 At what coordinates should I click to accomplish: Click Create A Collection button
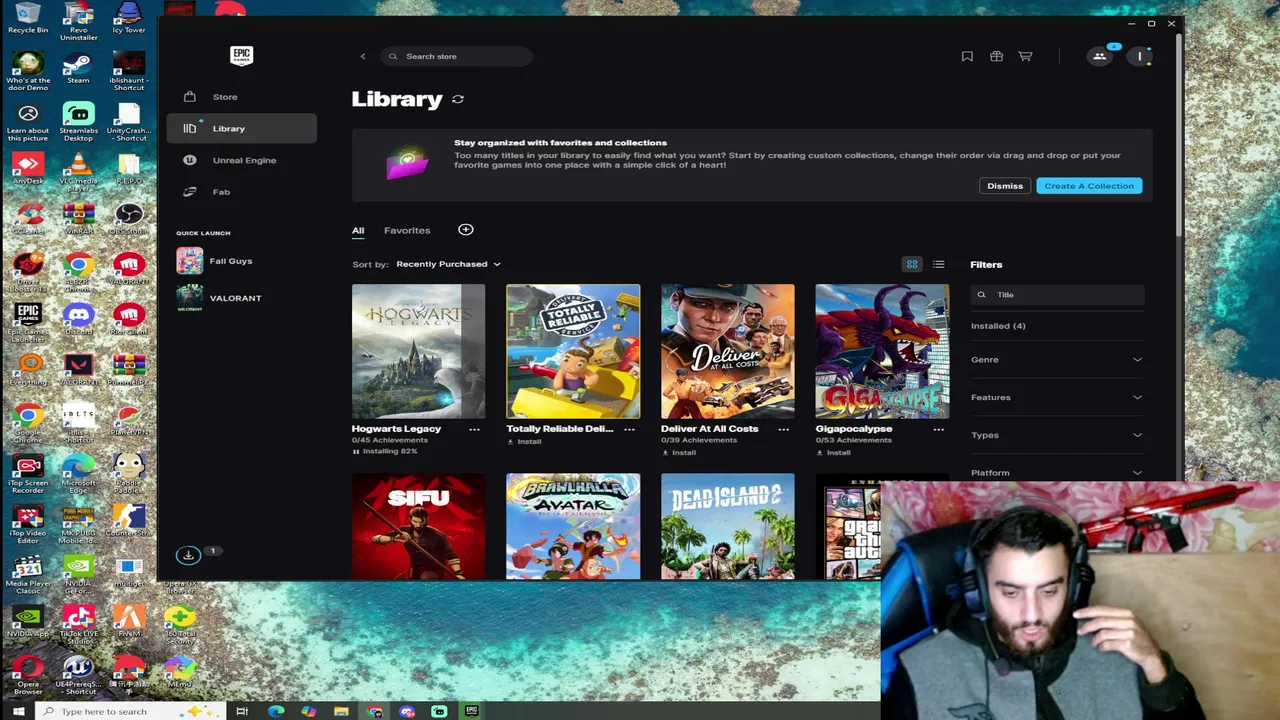coord(1089,186)
